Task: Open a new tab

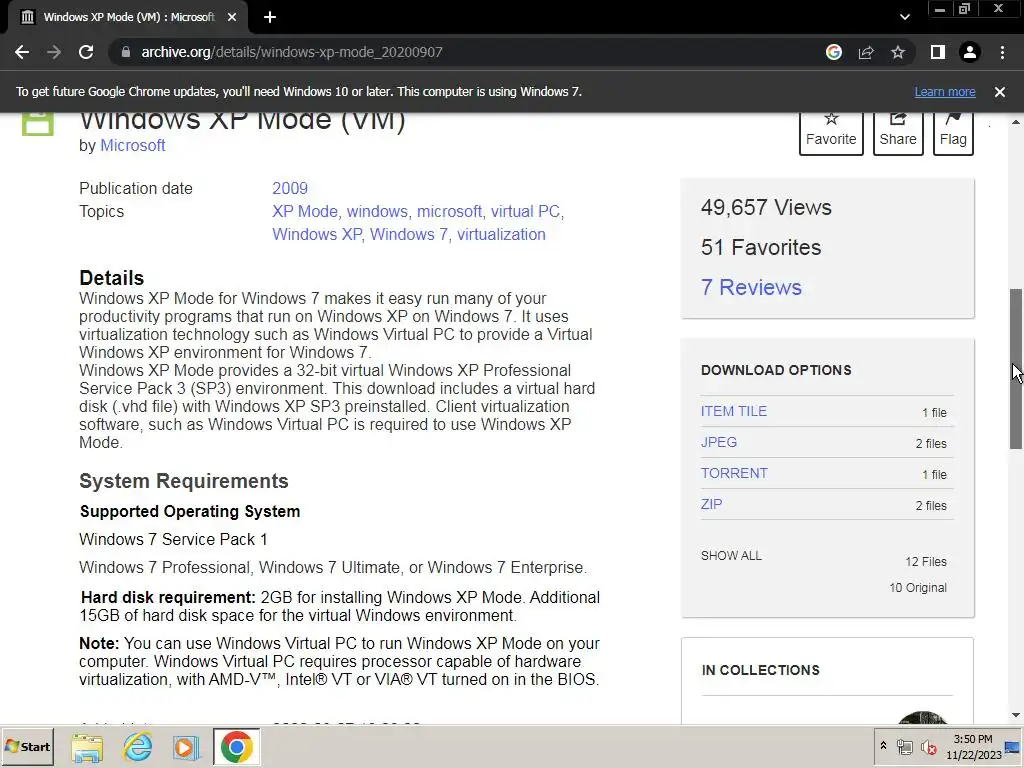Action: pyautogui.click(x=270, y=18)
